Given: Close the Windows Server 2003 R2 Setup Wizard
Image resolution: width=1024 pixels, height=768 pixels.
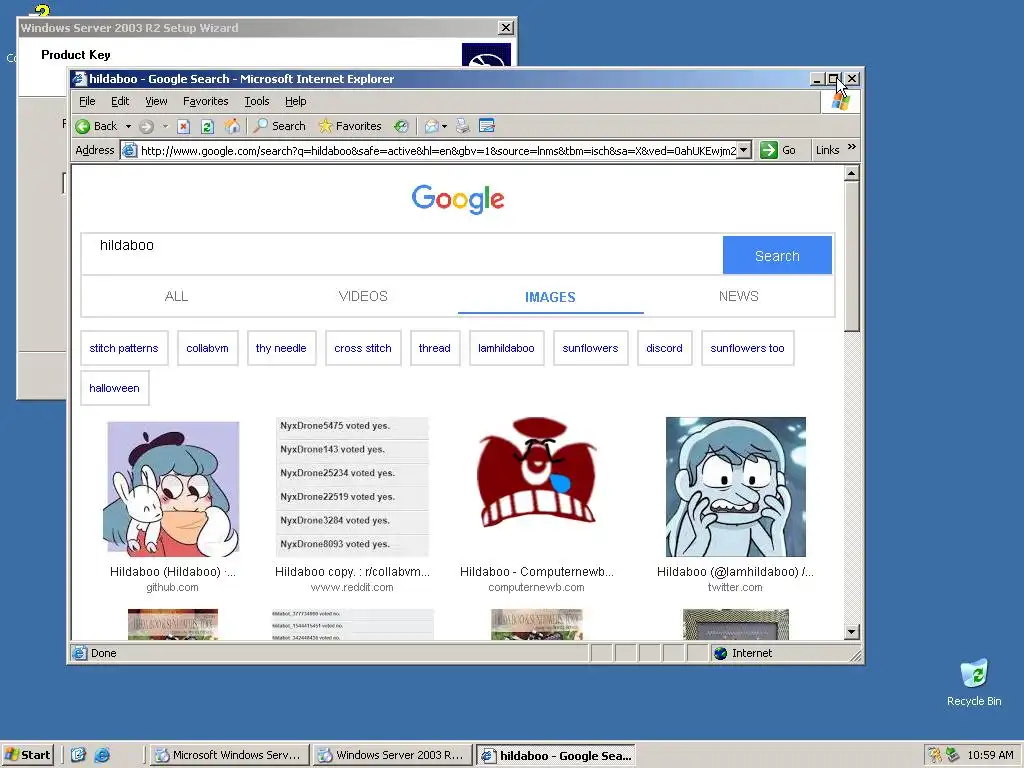Looking at the screenshot, I should 505,27.
